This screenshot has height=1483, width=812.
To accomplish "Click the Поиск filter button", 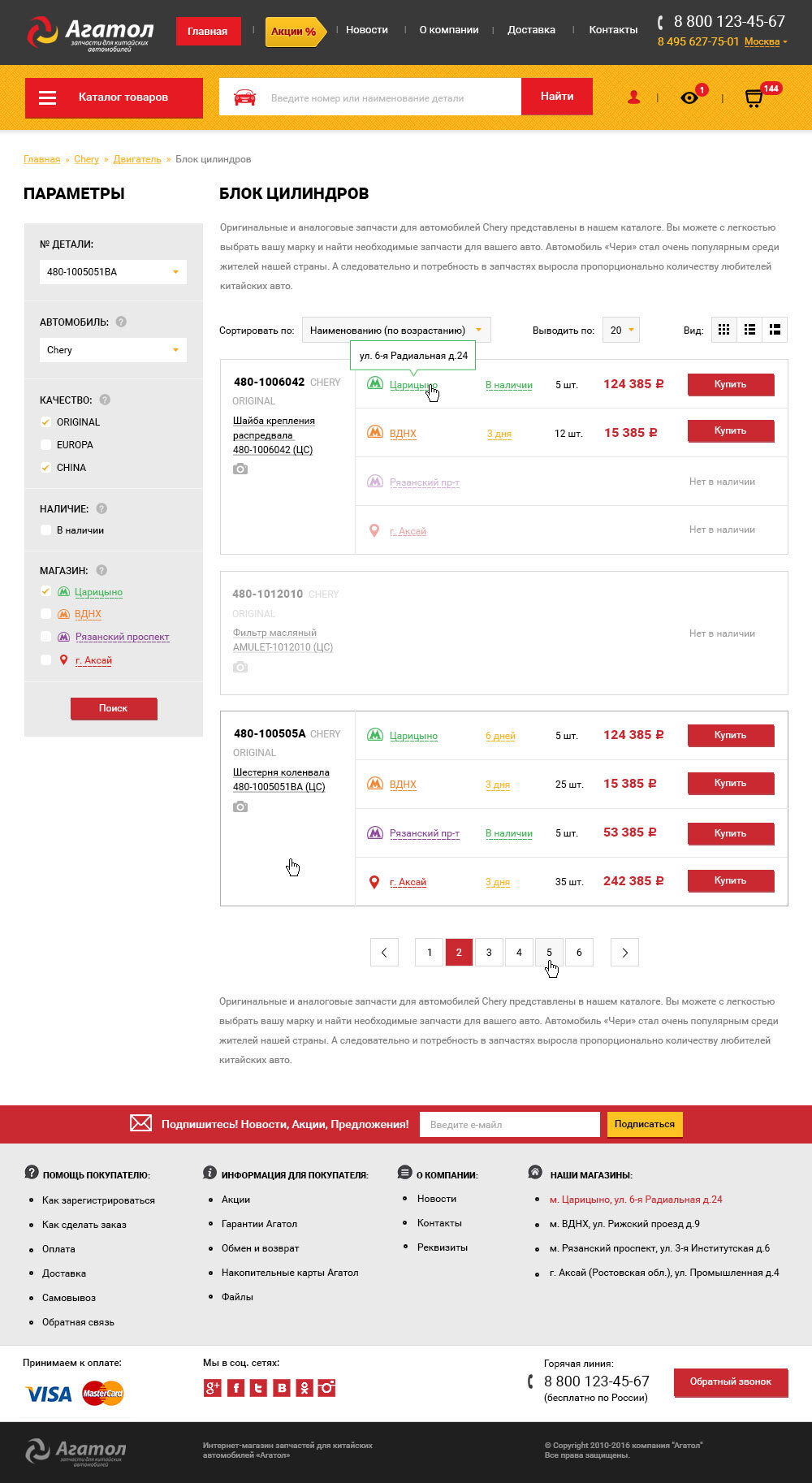I will pos(114,708).
